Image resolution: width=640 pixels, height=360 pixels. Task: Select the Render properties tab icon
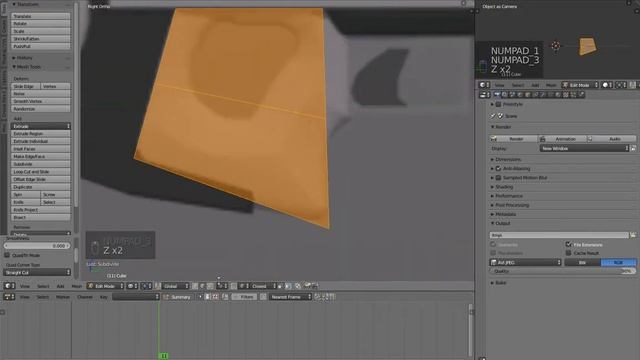tap(497, 95)
